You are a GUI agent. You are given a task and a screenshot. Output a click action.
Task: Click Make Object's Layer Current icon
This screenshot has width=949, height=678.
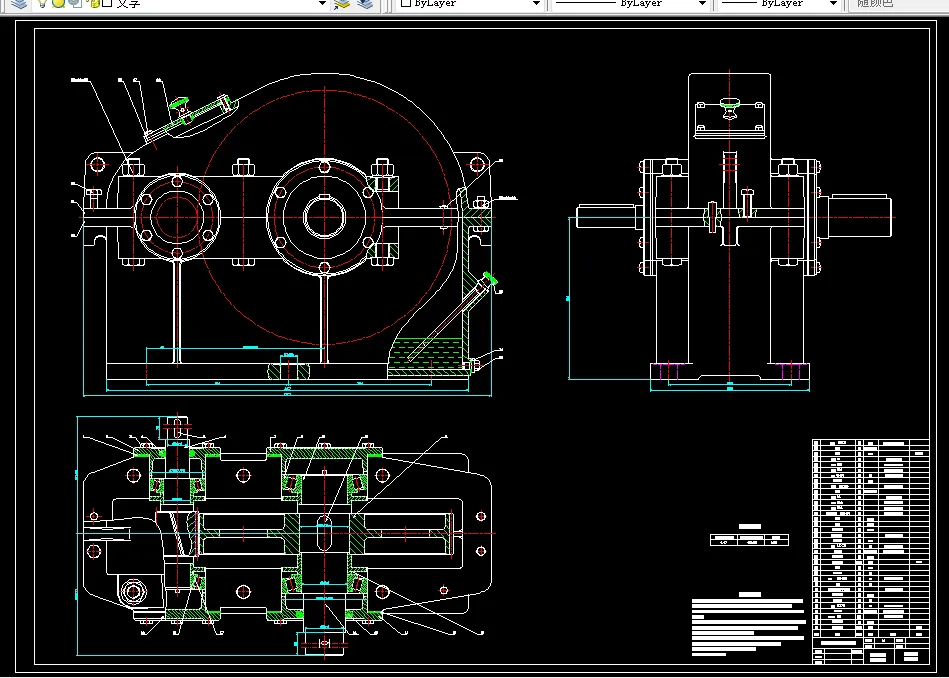(x=343, y=4)
